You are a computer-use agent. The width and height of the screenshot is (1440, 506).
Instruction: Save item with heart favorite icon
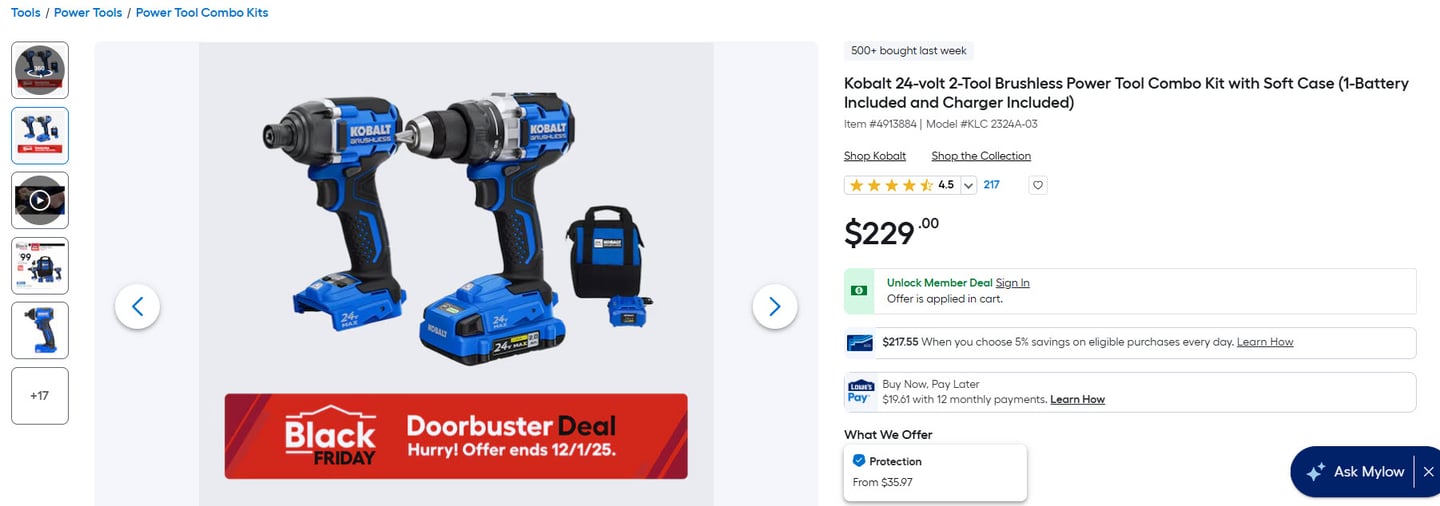[x=1038, y=185]
